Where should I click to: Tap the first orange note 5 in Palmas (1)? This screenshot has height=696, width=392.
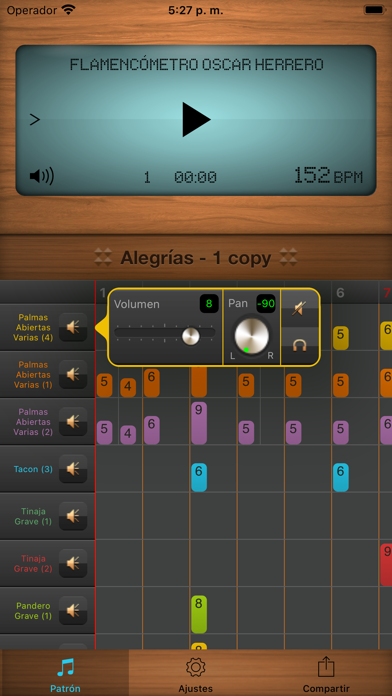pos(104,385)
